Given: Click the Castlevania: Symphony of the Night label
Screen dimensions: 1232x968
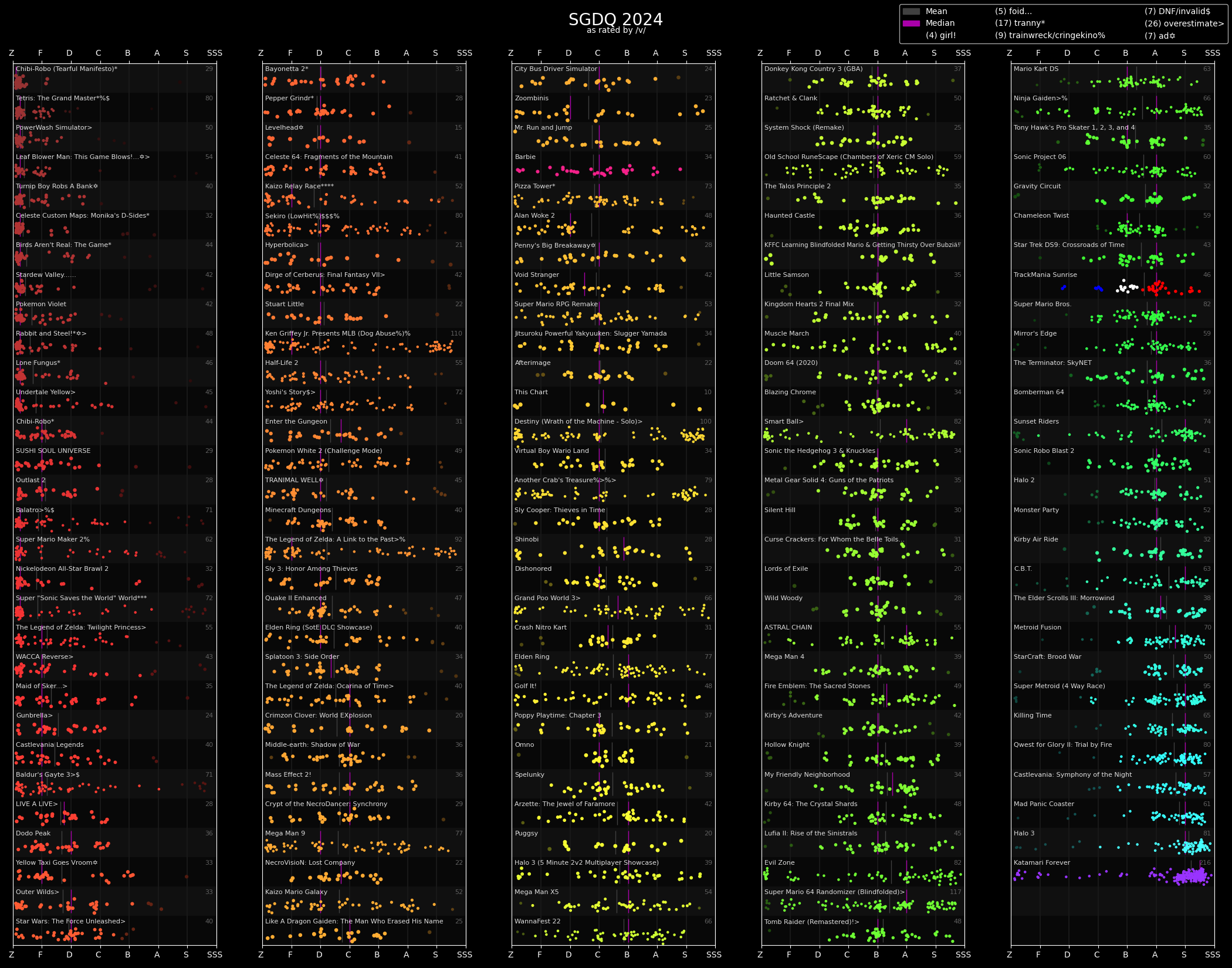Looking at the screenshot, I should click(x=1073, y=774).
